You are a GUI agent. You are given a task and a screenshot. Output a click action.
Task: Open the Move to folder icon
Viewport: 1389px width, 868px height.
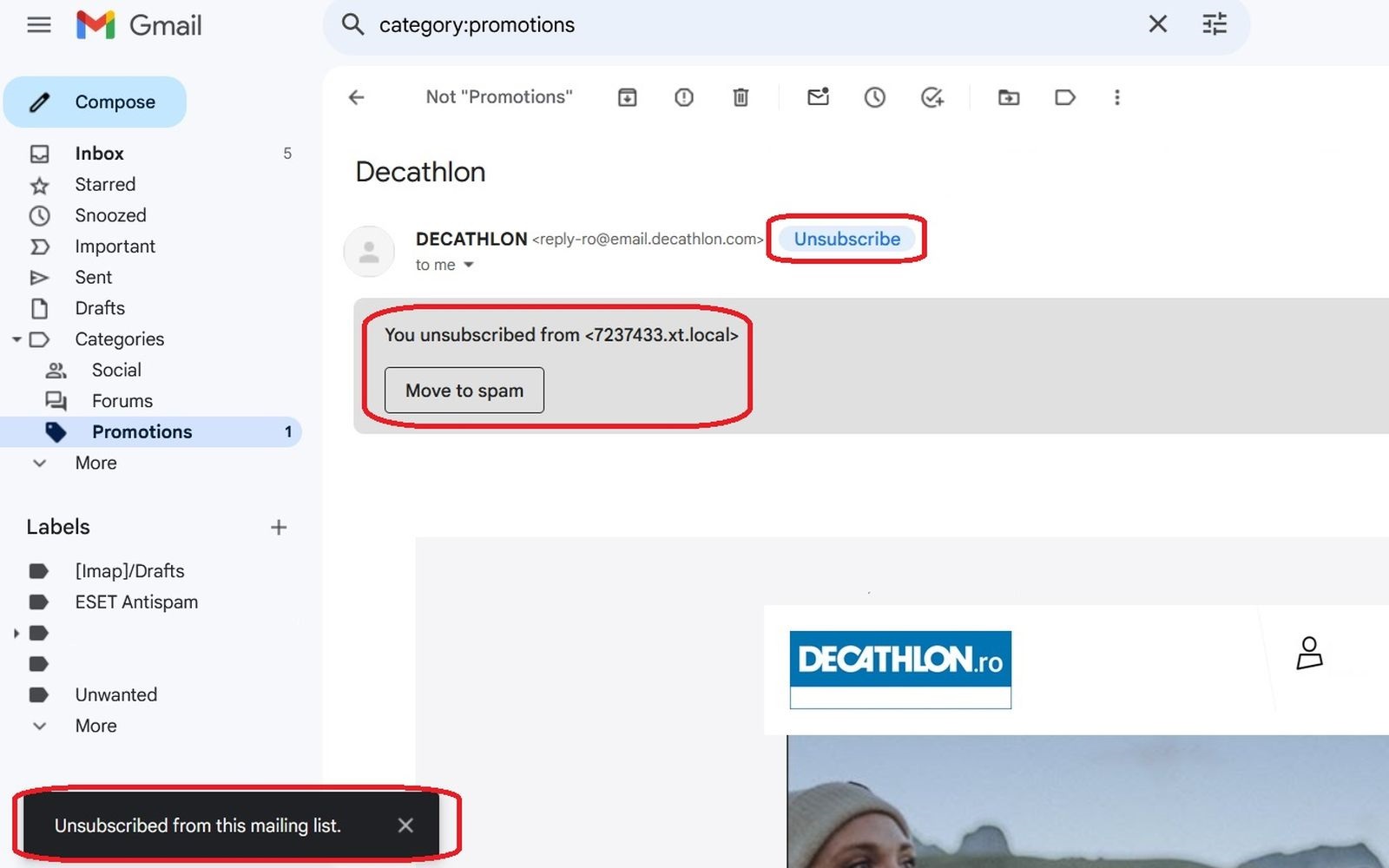point(1009,97)
